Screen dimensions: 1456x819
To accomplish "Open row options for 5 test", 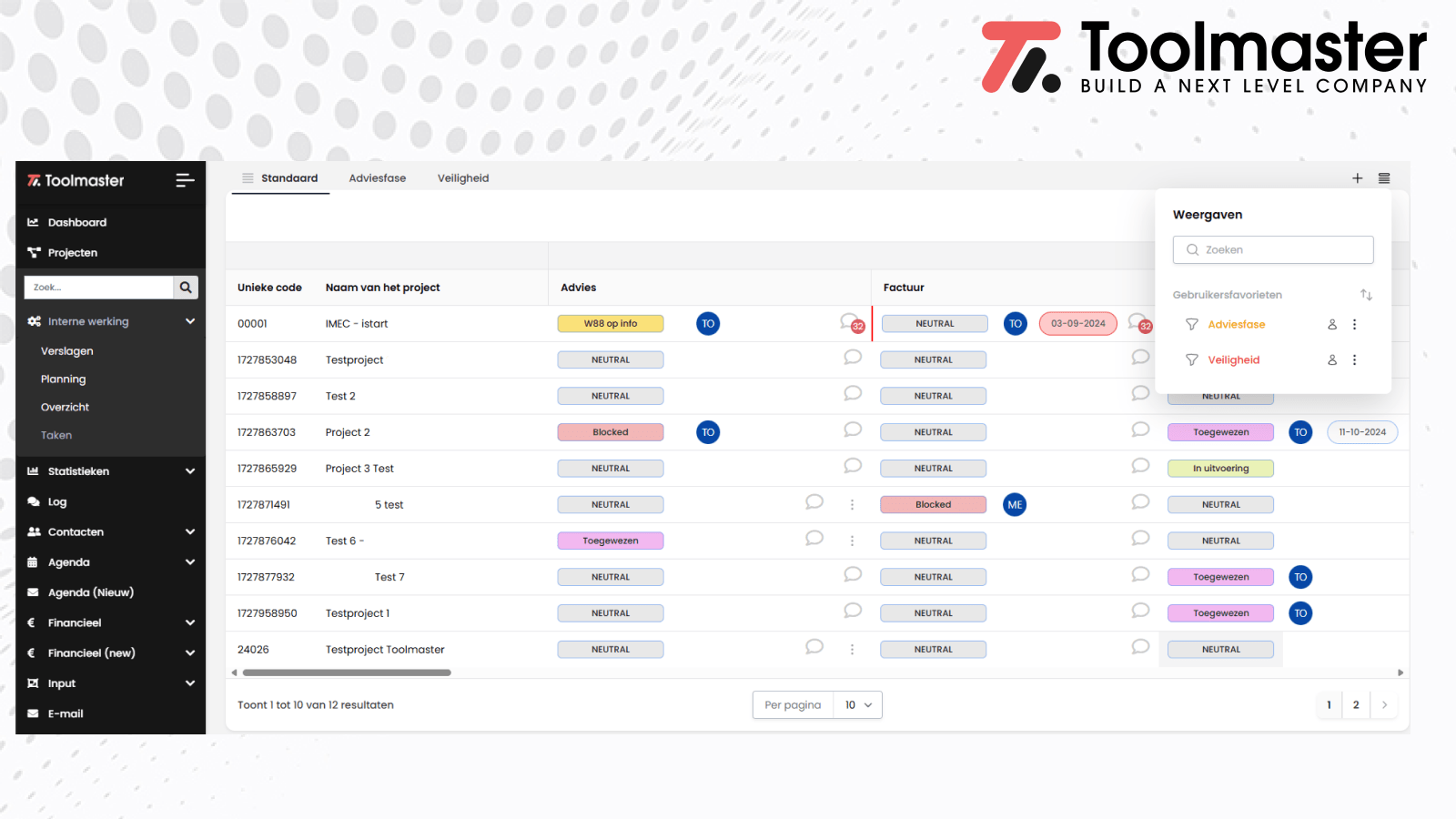I will (852, 505).
